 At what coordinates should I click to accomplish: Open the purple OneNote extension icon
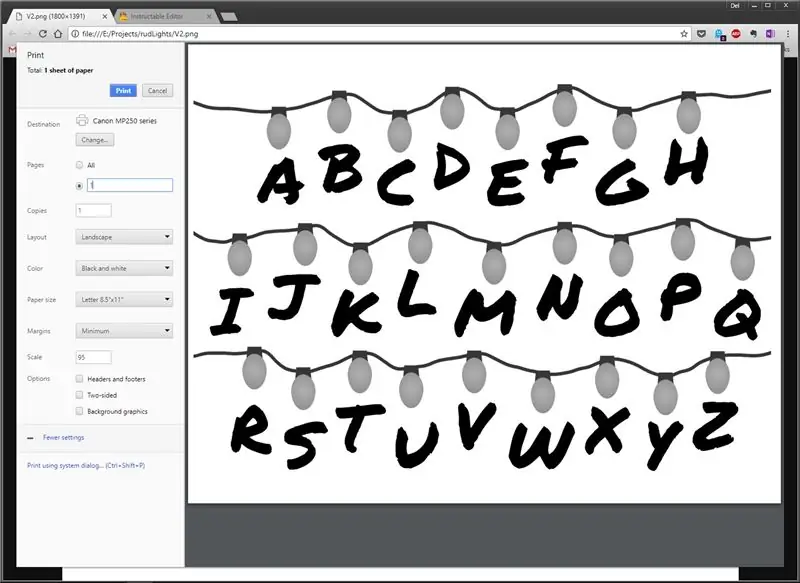[x=770, y=34]
